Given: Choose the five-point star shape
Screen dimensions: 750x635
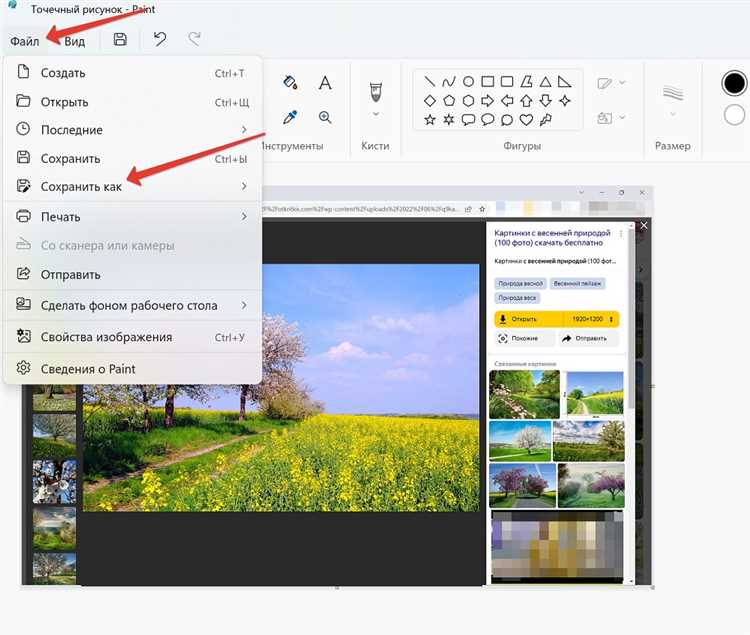Looking at the screenshot, I should click(430, 120).
